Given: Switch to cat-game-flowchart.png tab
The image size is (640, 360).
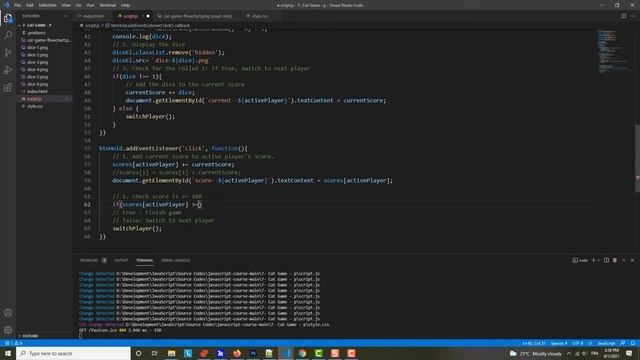Looking at the screenshot, I should (198, 16).
